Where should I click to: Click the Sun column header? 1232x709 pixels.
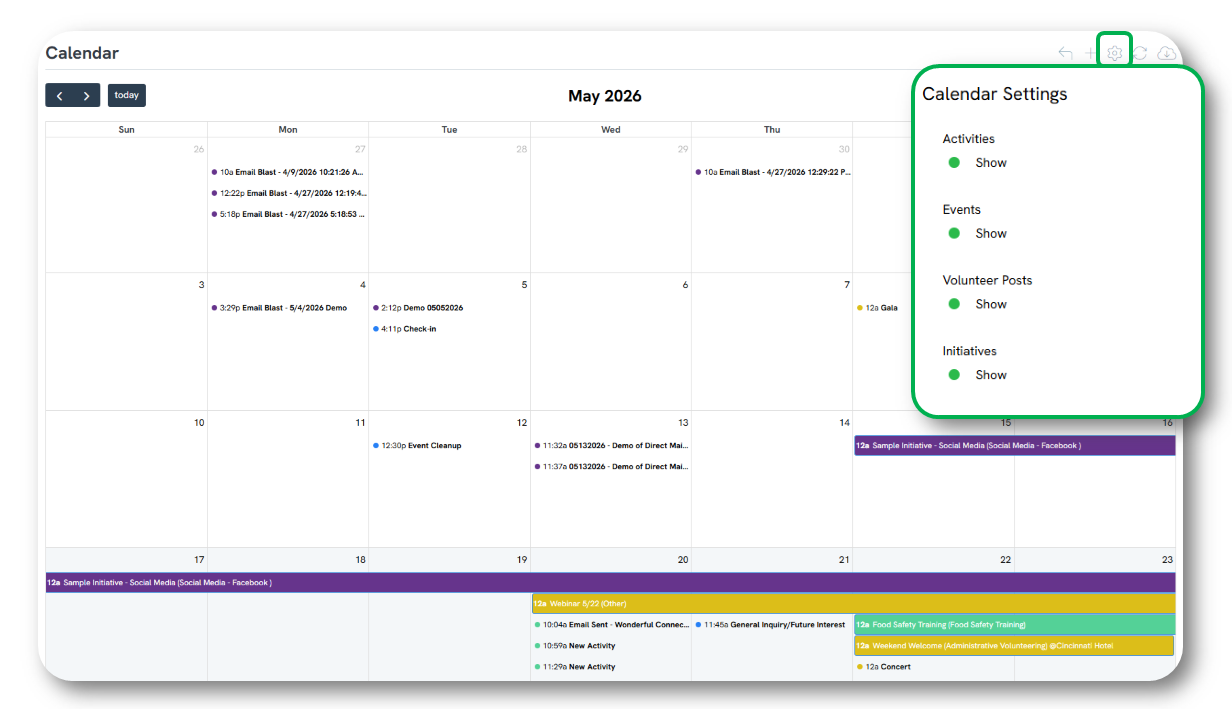point(127,130)
